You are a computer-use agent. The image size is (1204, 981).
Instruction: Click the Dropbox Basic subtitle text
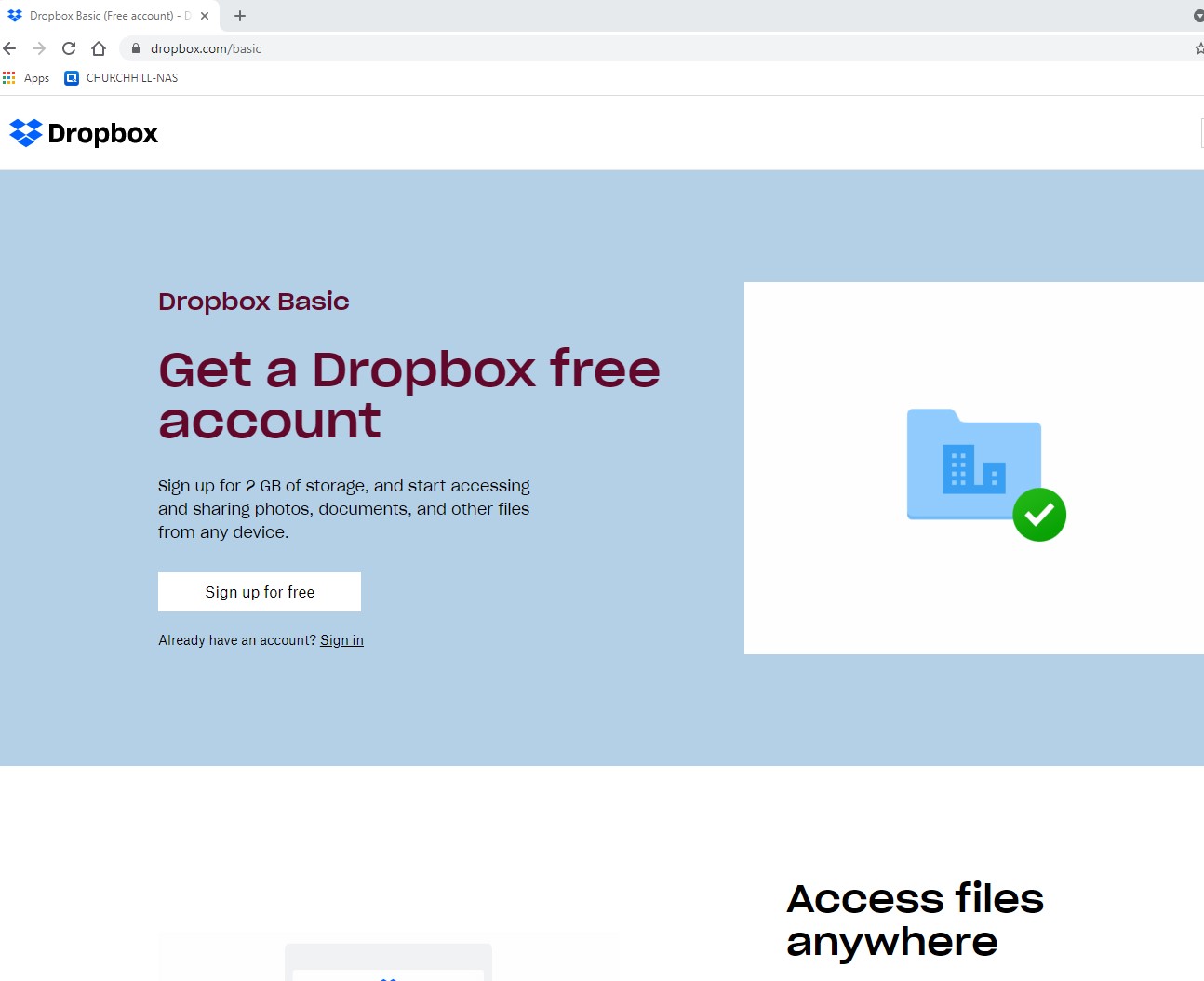254,302
